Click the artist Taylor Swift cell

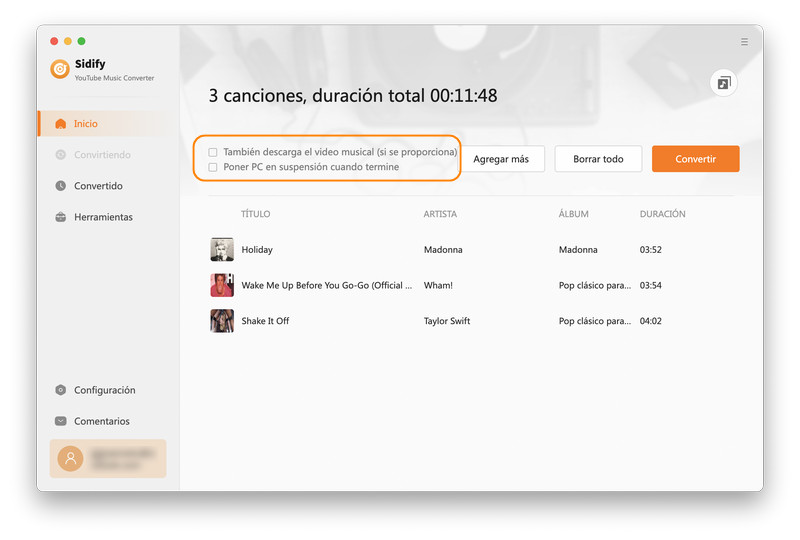click(447, 321)
